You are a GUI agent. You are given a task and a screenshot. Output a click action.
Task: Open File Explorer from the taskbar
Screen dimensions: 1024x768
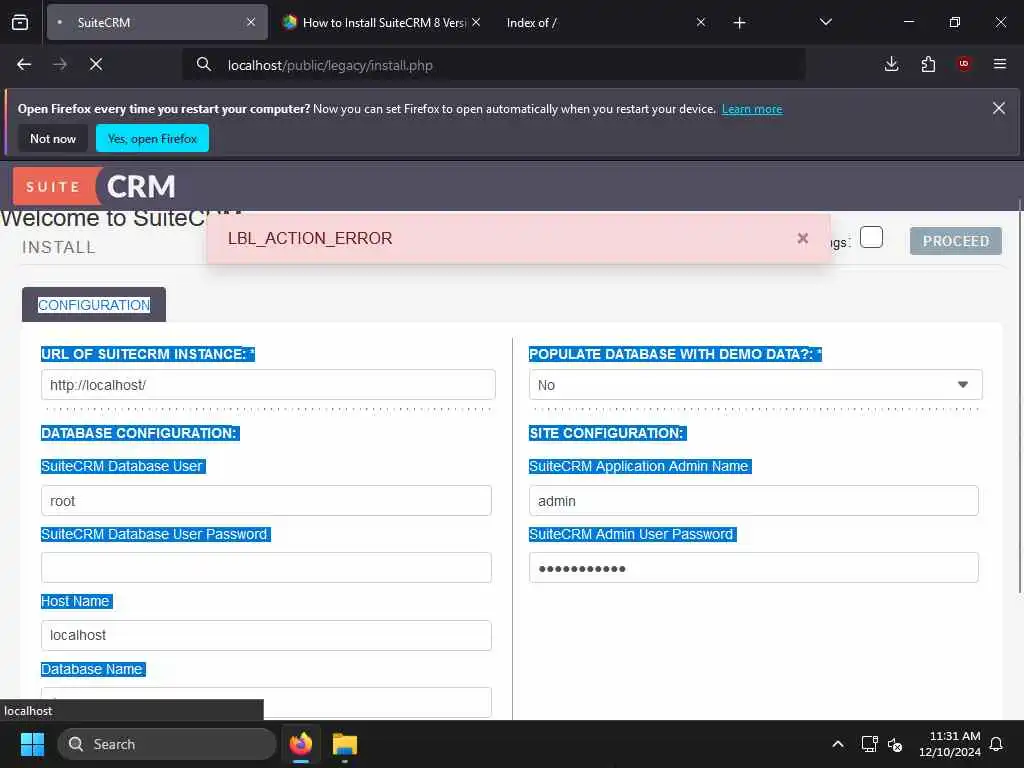[345, 744]
